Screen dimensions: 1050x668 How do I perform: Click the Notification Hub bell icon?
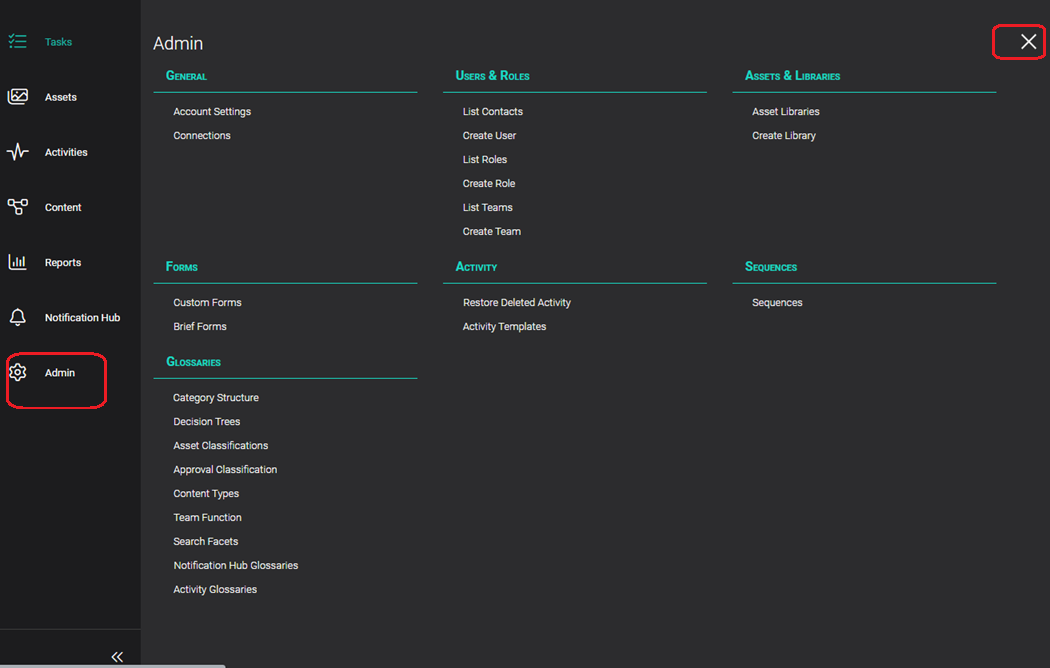point(17,317)
